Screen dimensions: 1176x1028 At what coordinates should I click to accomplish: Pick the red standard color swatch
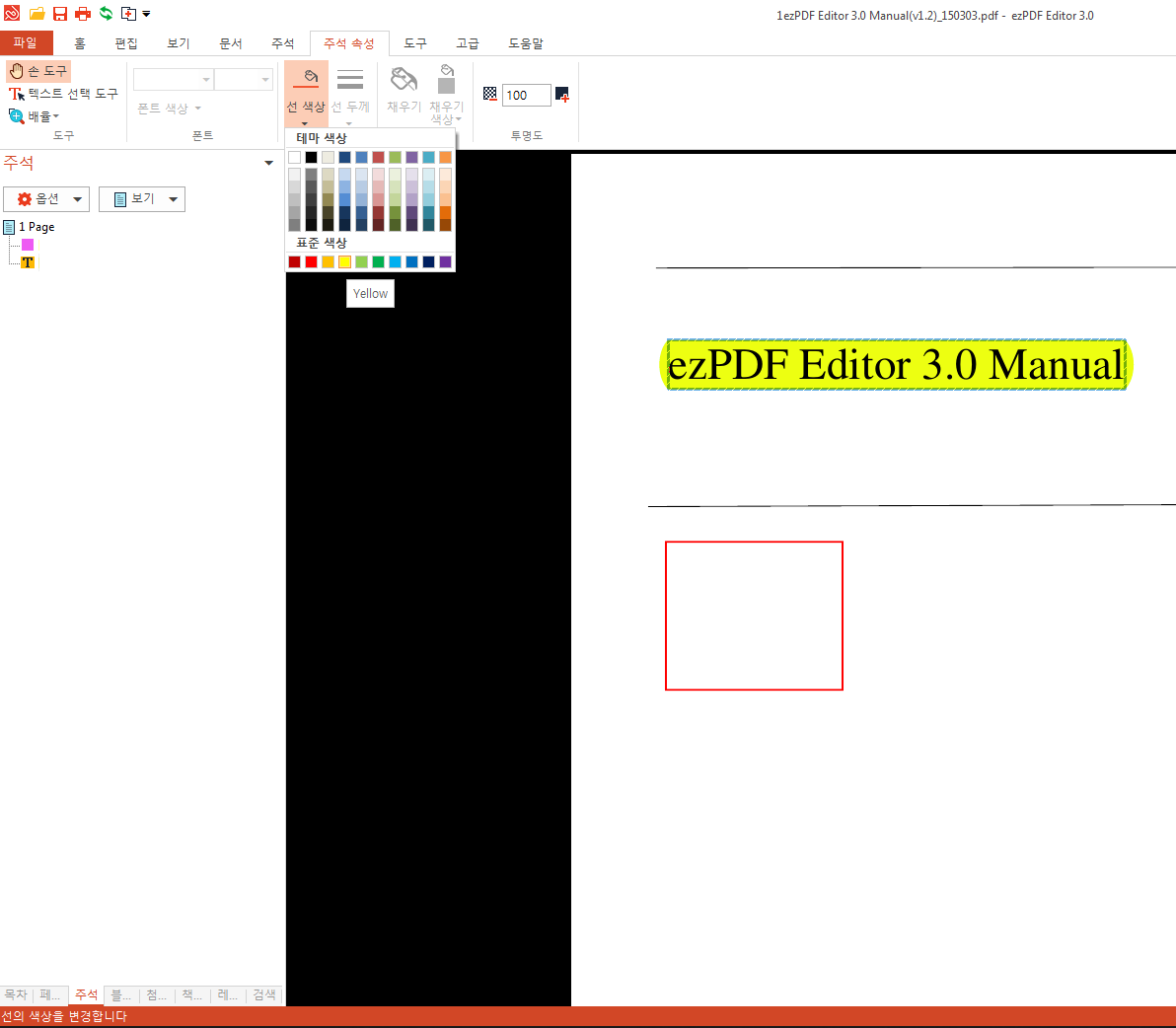311,261
